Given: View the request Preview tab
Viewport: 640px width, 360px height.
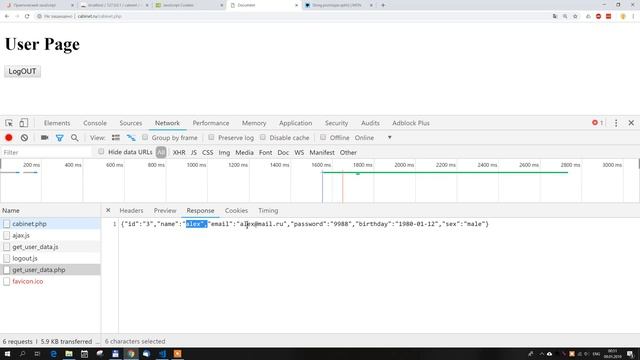Looking at the screenshot, I should (x=165, y=211).
